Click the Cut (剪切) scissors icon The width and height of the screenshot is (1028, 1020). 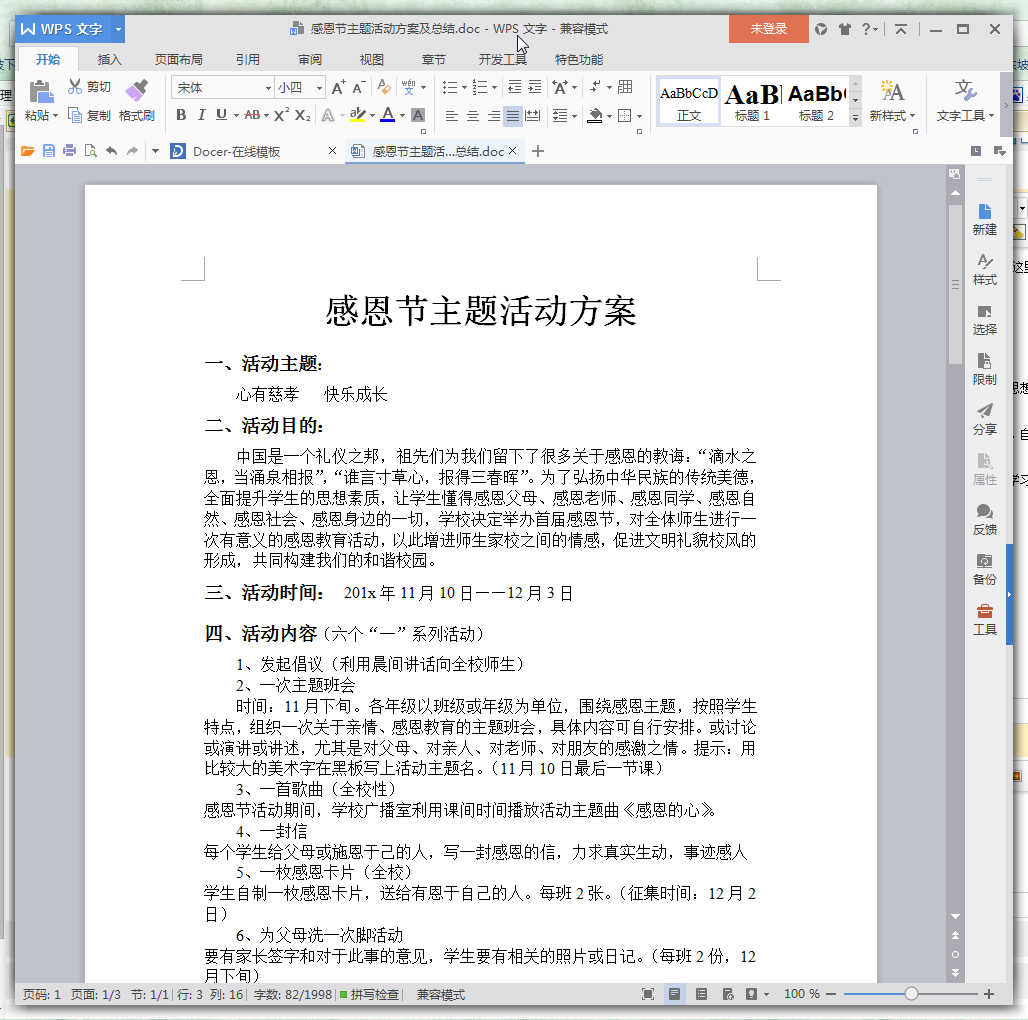tap(75, 87)
